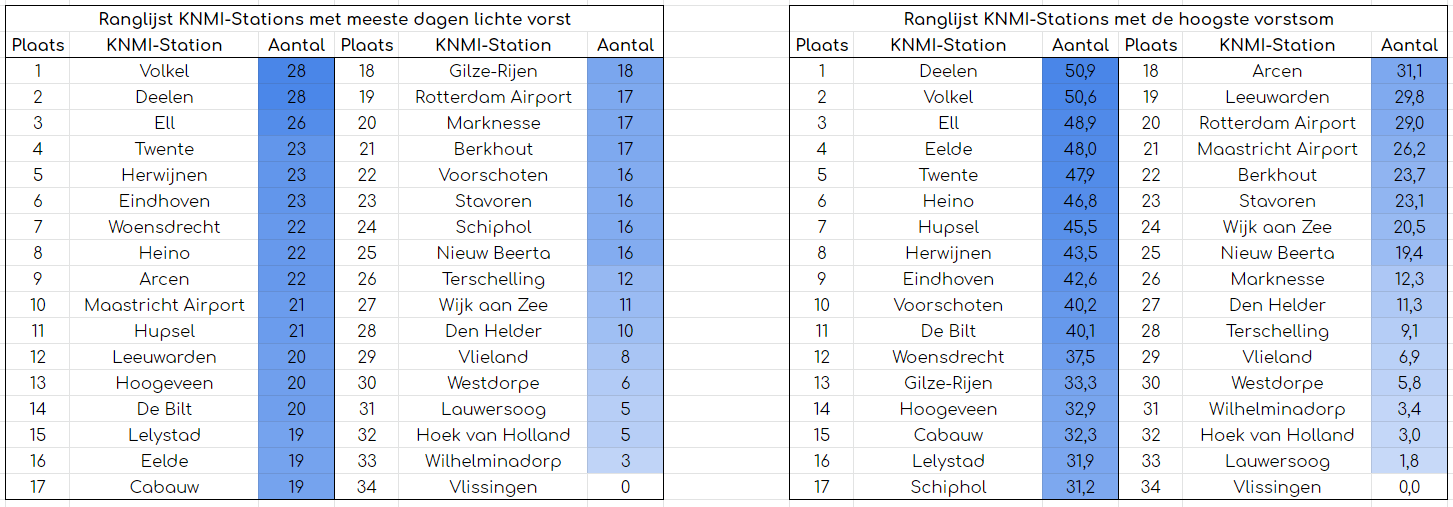Click Rotterdam Airport in the lichte vorst table
Screen dimensions: 1453x507
(x=493, y=97)
